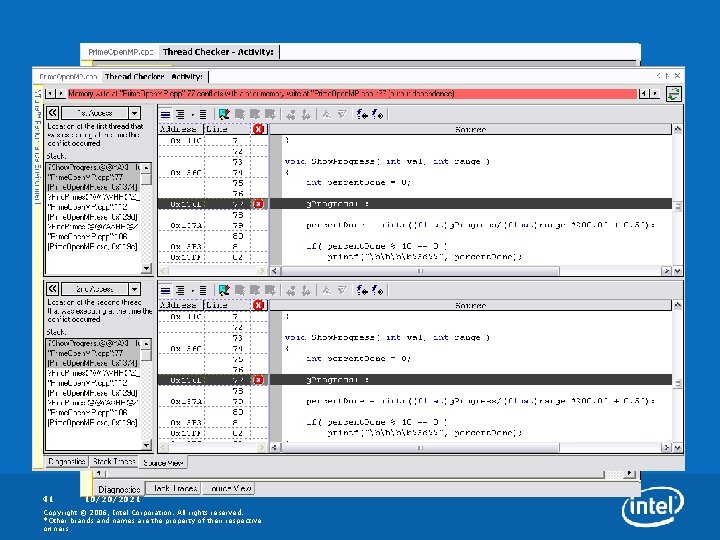Click green refresh icon beside red message bar
Screen dimensions: 720x540
click(x=673, y=94)
